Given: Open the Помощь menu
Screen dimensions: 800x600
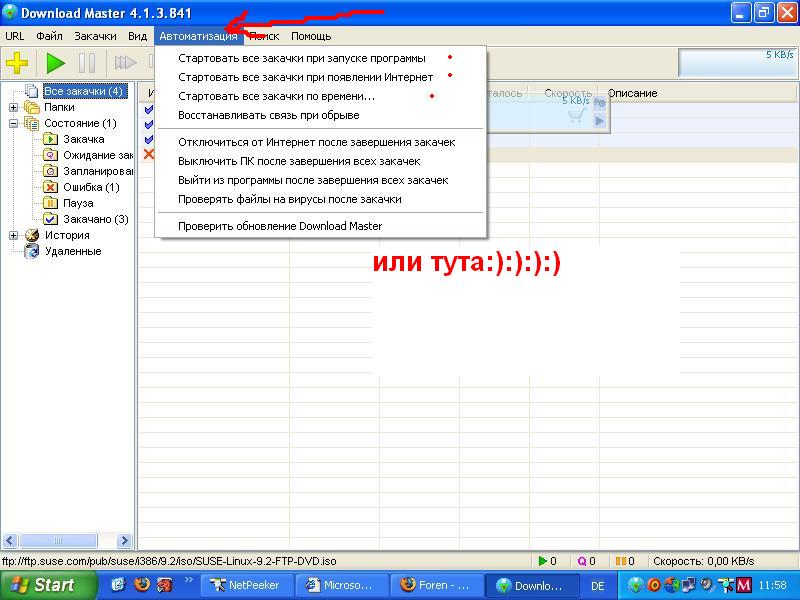Looking at the screenshot, I should 311,36.
